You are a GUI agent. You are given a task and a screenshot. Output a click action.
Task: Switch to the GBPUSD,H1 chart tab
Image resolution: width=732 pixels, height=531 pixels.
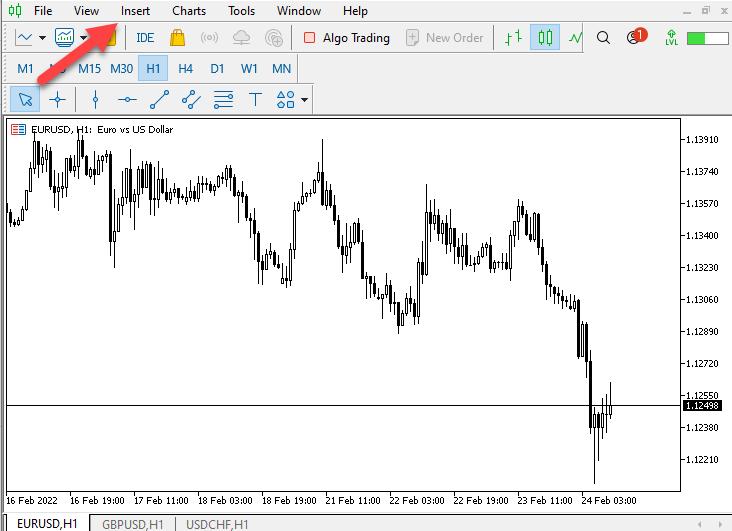pyautogui.click(x=133, y=524)
